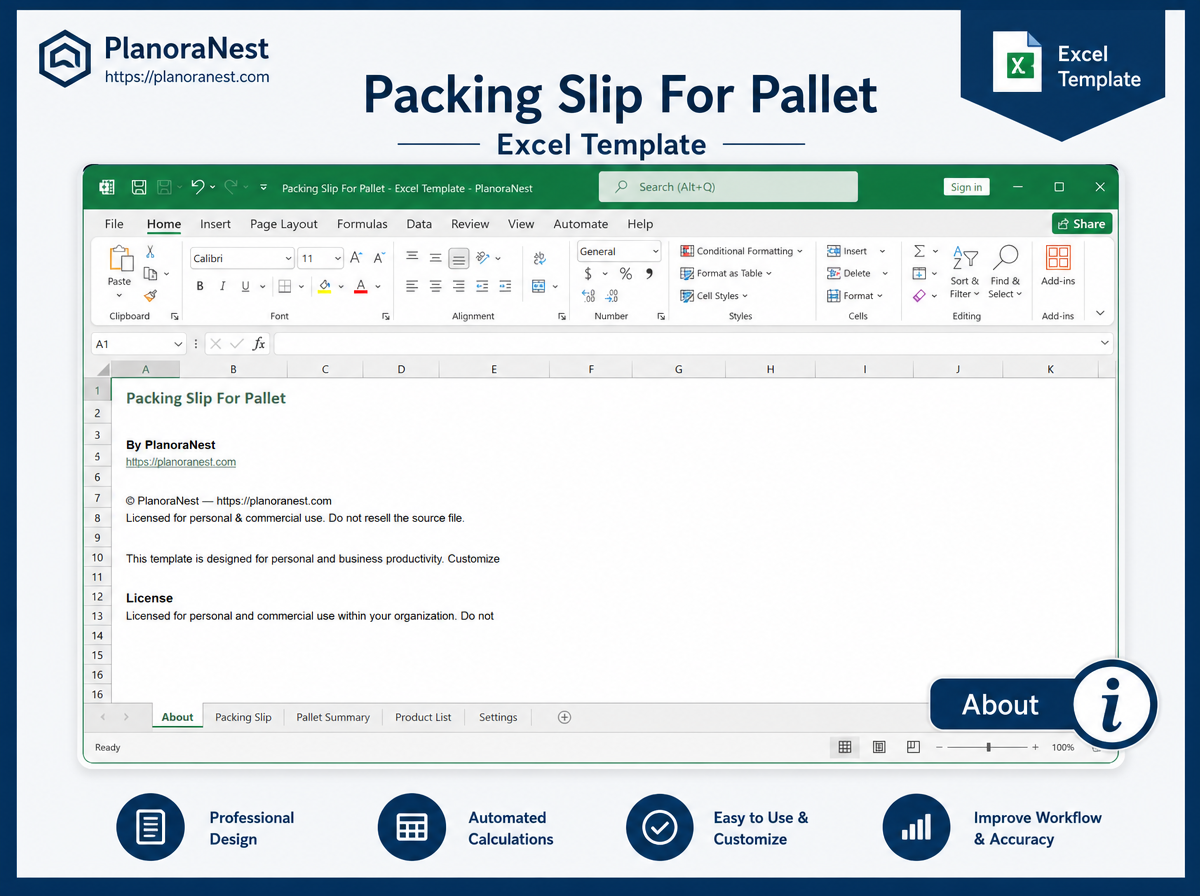Click the Format cells button
This screenshot has width=1200, height=896.
pos(856,296)
